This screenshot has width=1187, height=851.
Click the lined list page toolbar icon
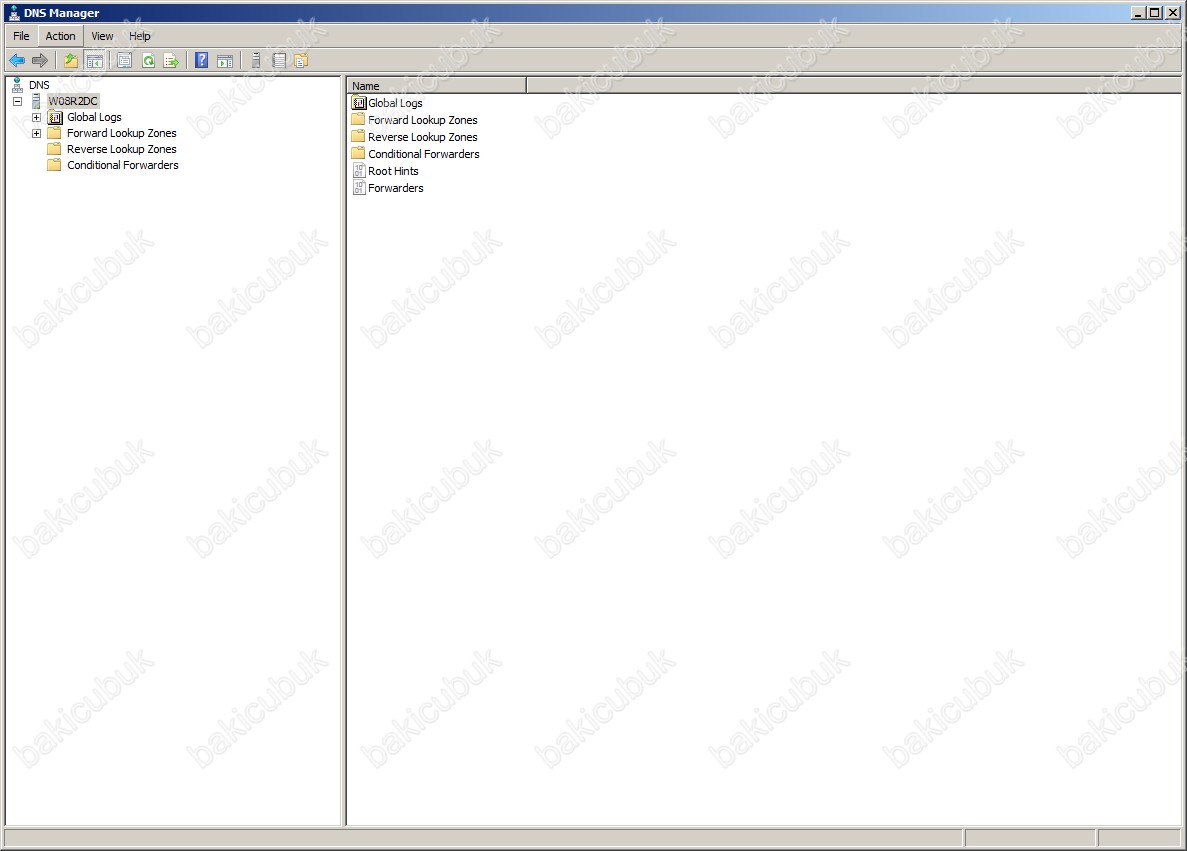pos(279,61)
